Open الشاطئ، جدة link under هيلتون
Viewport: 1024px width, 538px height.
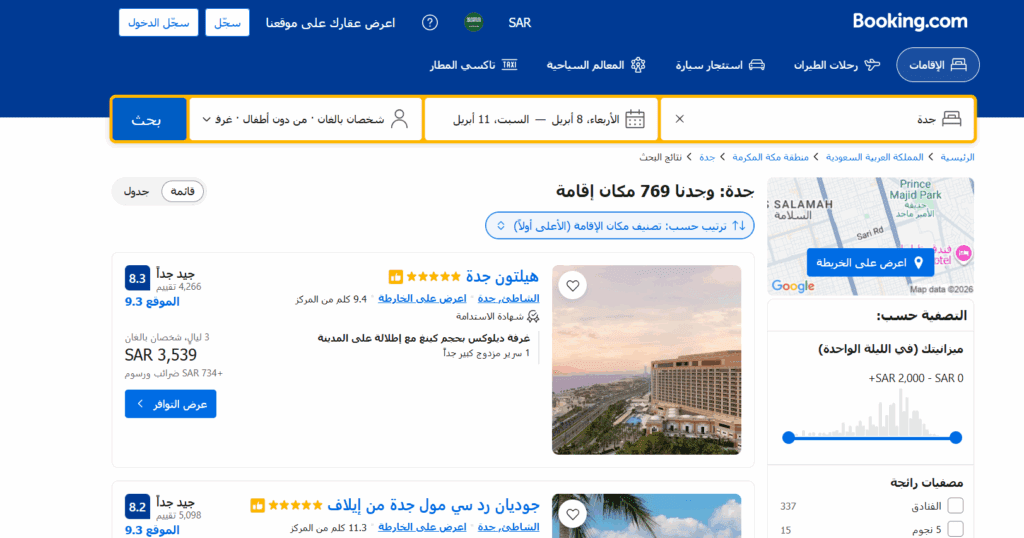tap(508, 299)
